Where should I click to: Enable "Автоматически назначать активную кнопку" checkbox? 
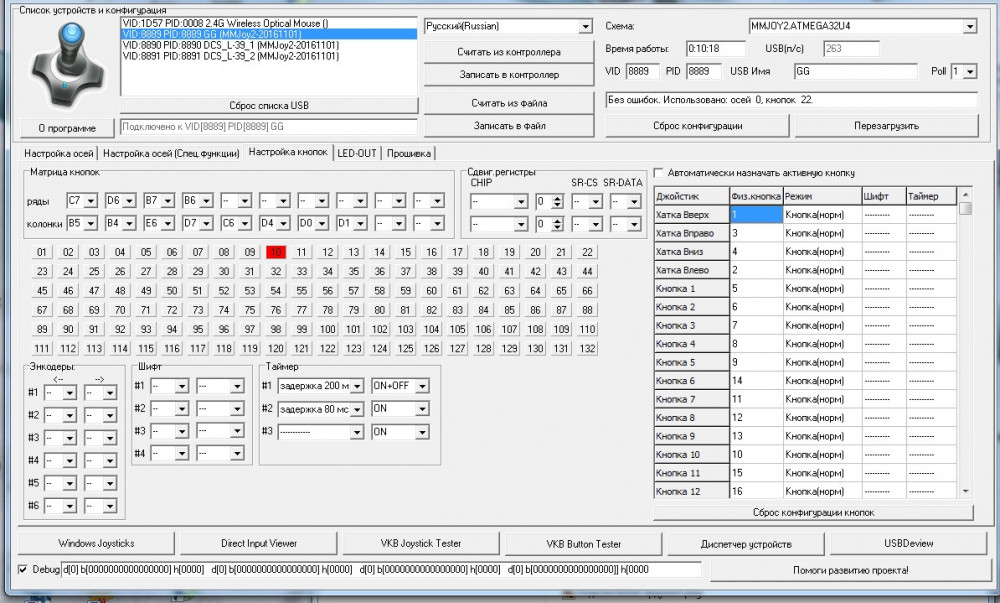pos(659,172)
